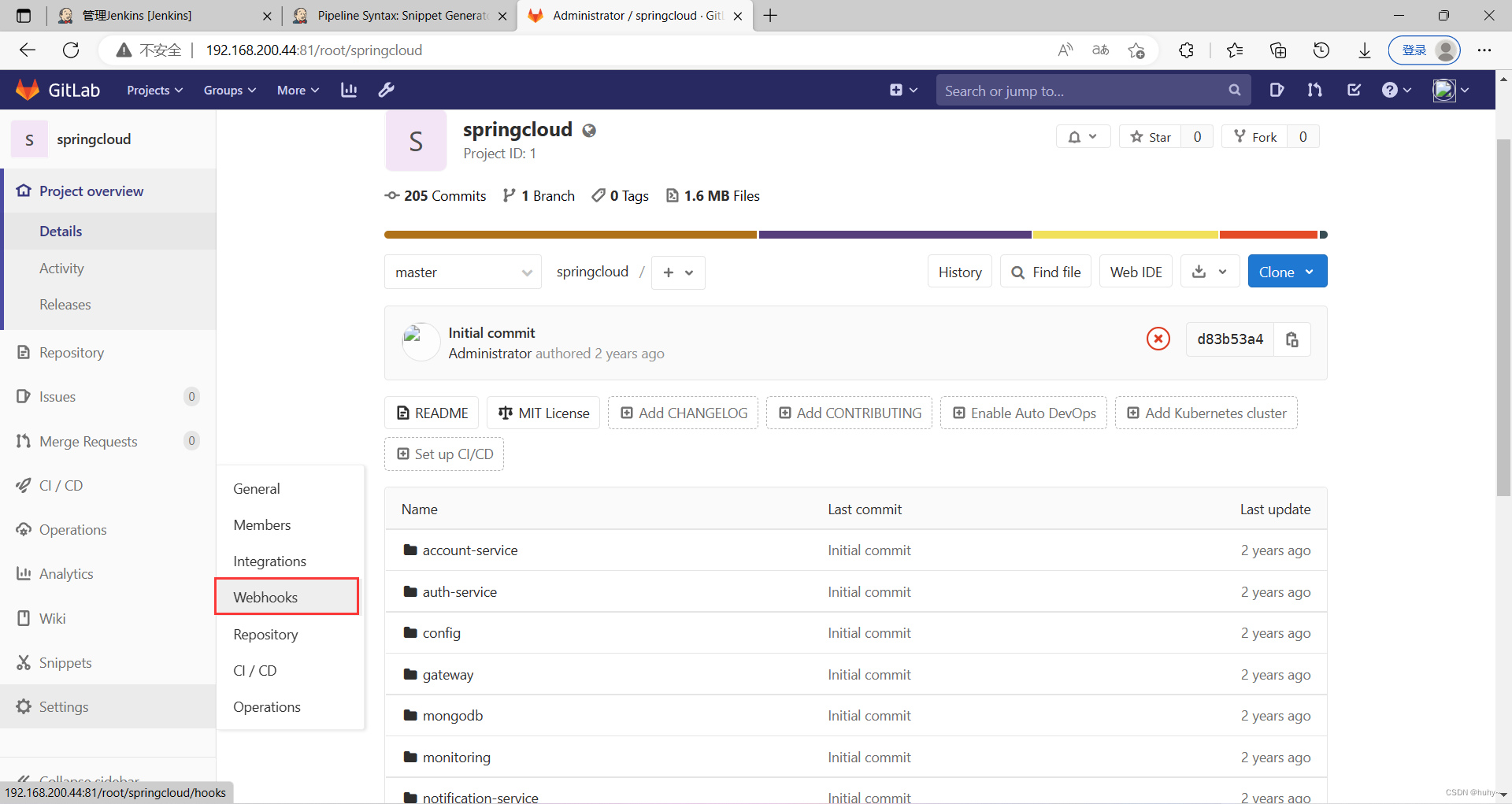Open the Snippets sidebar item

click(65, 662)
